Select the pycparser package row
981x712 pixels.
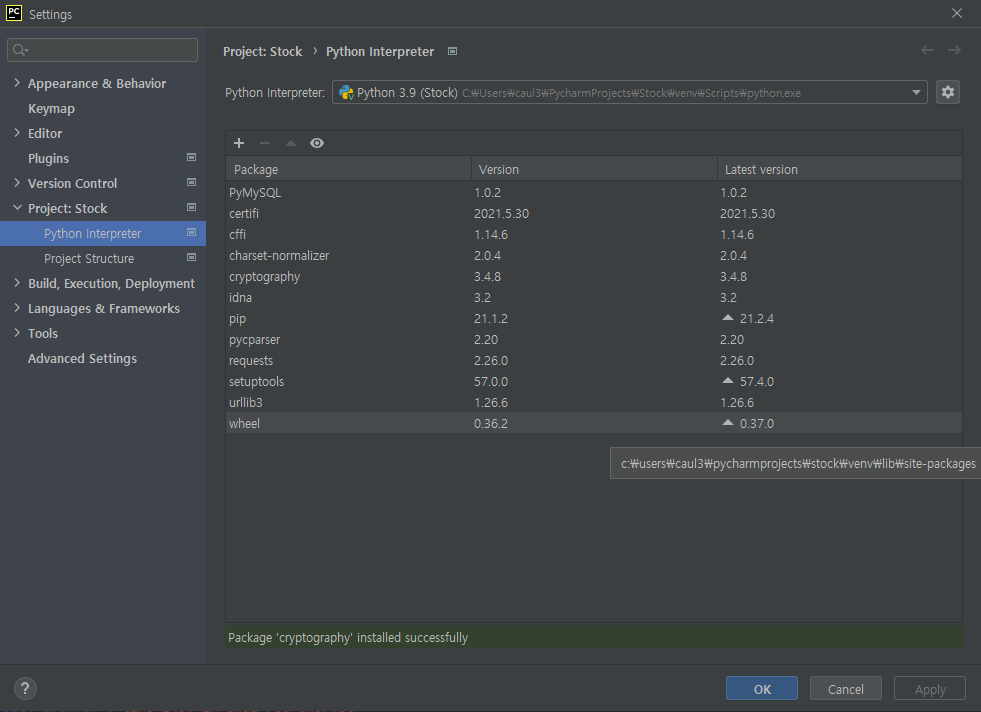pyautogui.click(x=594, y=339)
